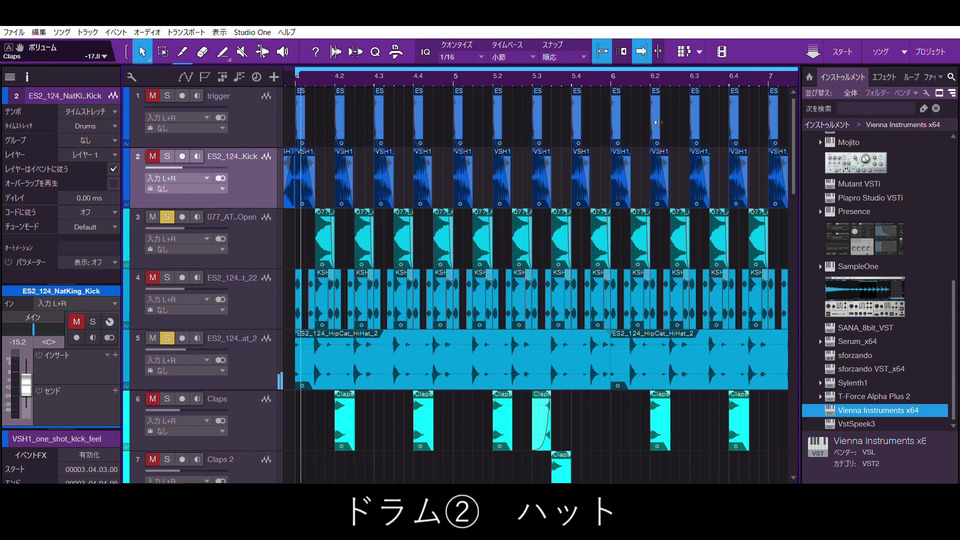The height and width of the screenshot is (540, 960).
Task: Toggle solo on the 077_AT..Open track
Action: point(167,216)
